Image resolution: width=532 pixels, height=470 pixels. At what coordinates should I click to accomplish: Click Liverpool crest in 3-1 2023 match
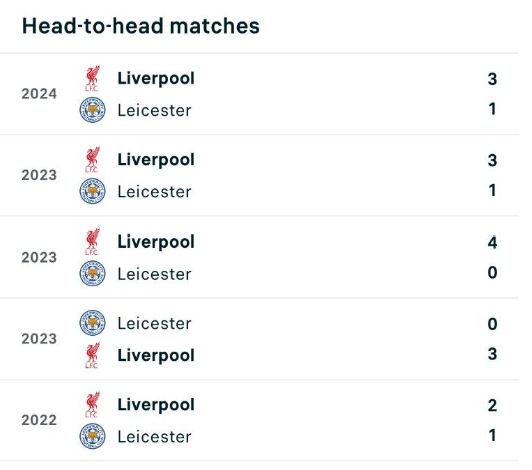point(92,160)
